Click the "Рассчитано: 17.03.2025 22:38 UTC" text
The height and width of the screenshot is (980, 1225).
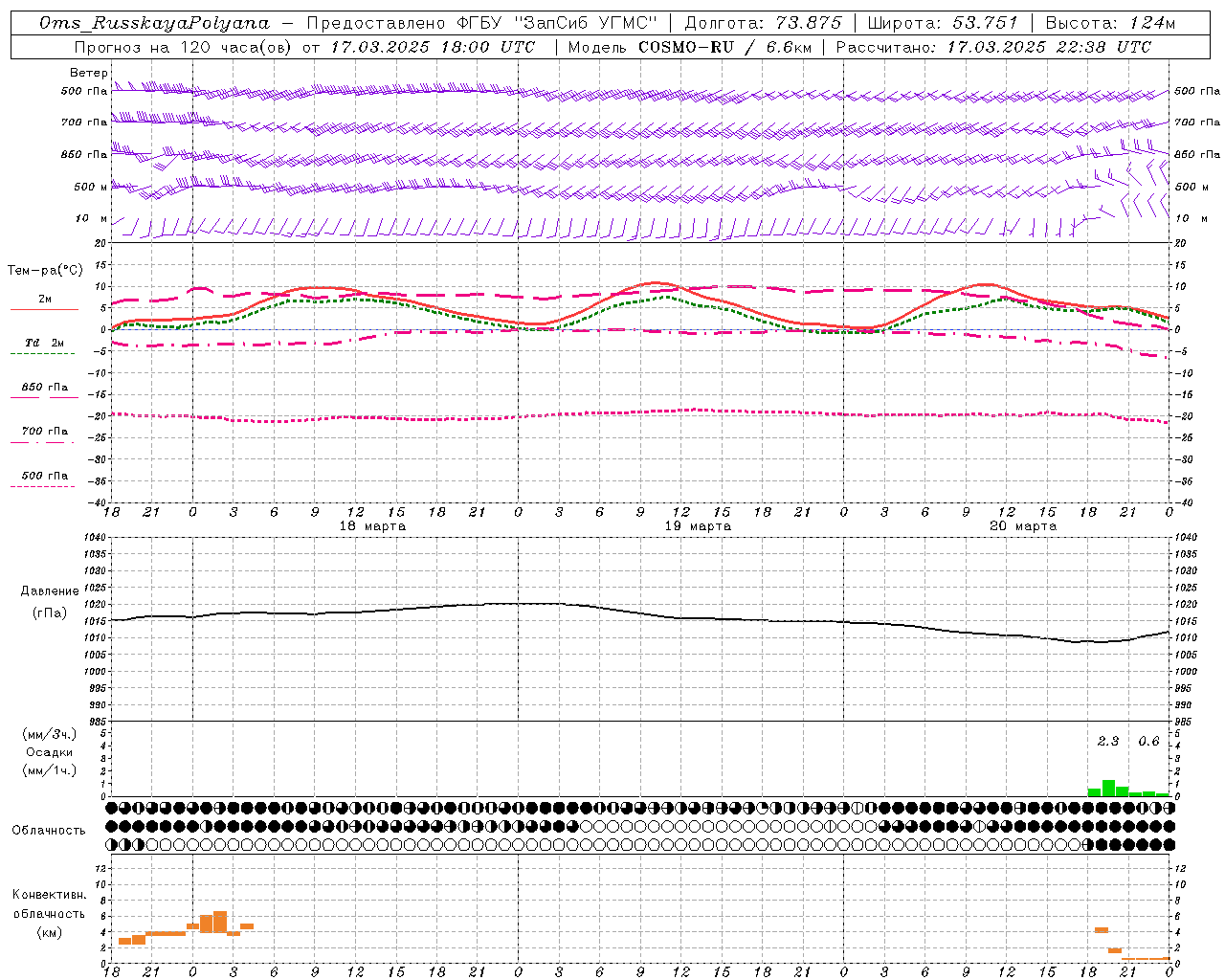click(x=993, y=47)
